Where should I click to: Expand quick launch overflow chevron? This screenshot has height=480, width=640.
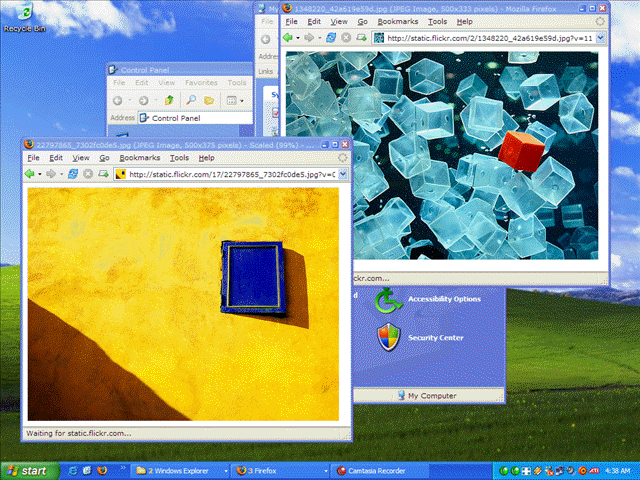tap(122, 467)
